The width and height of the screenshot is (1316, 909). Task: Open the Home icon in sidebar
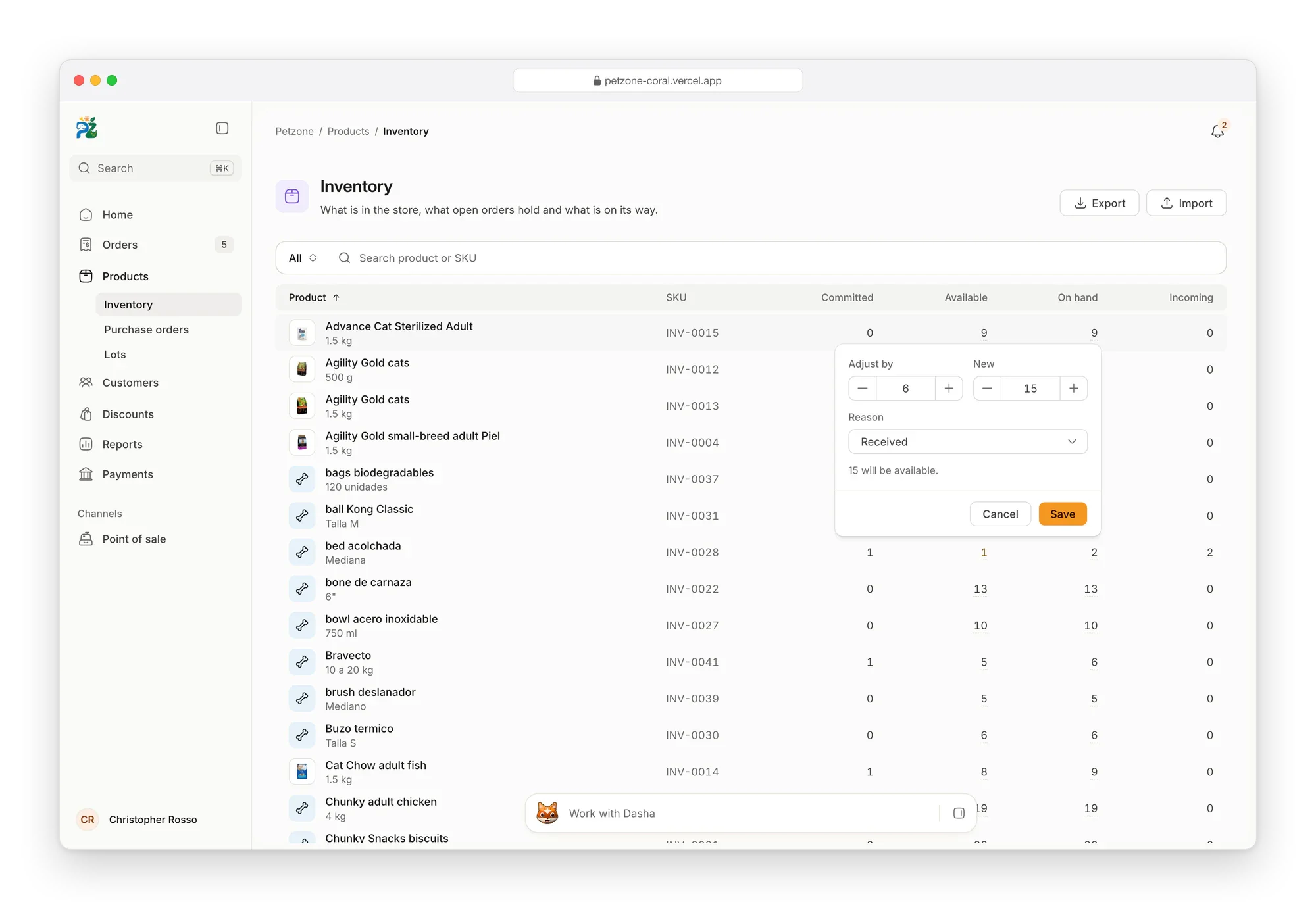pyautogui.click(x=86, y=215)
